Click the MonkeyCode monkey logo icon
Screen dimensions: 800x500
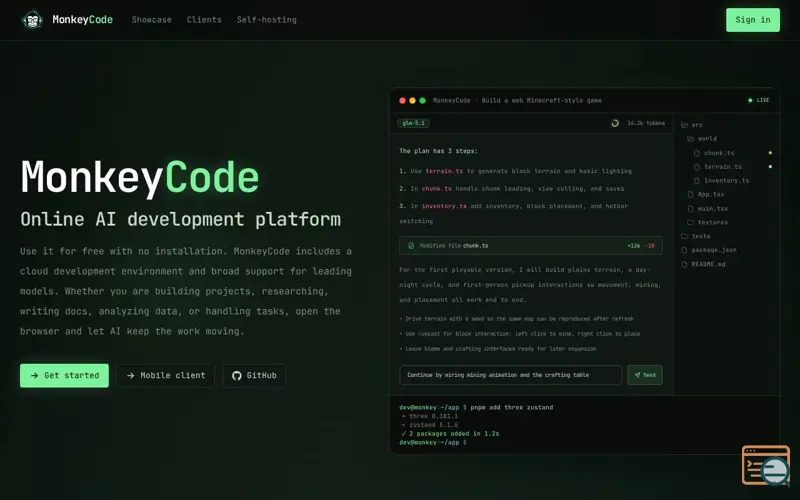32,20
